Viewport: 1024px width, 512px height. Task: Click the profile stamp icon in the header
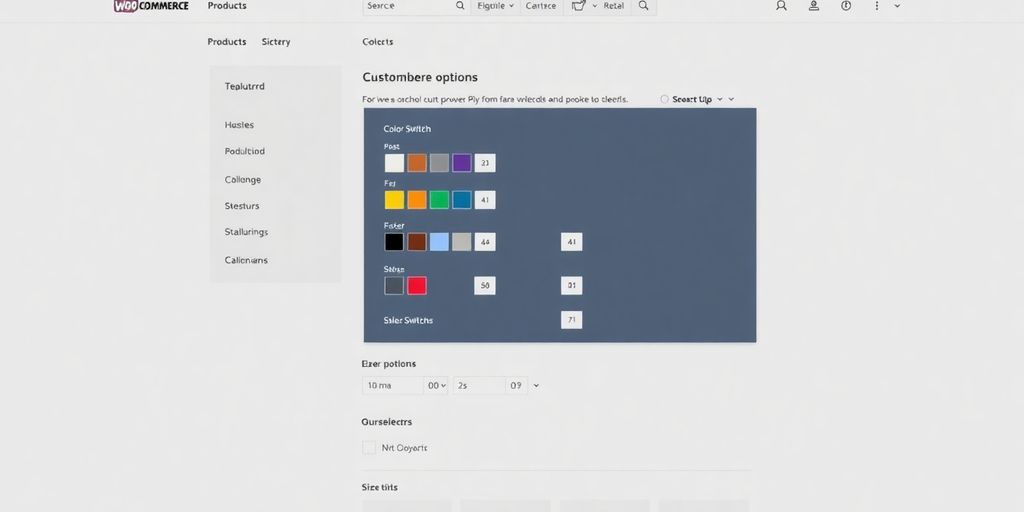(814, 6)
